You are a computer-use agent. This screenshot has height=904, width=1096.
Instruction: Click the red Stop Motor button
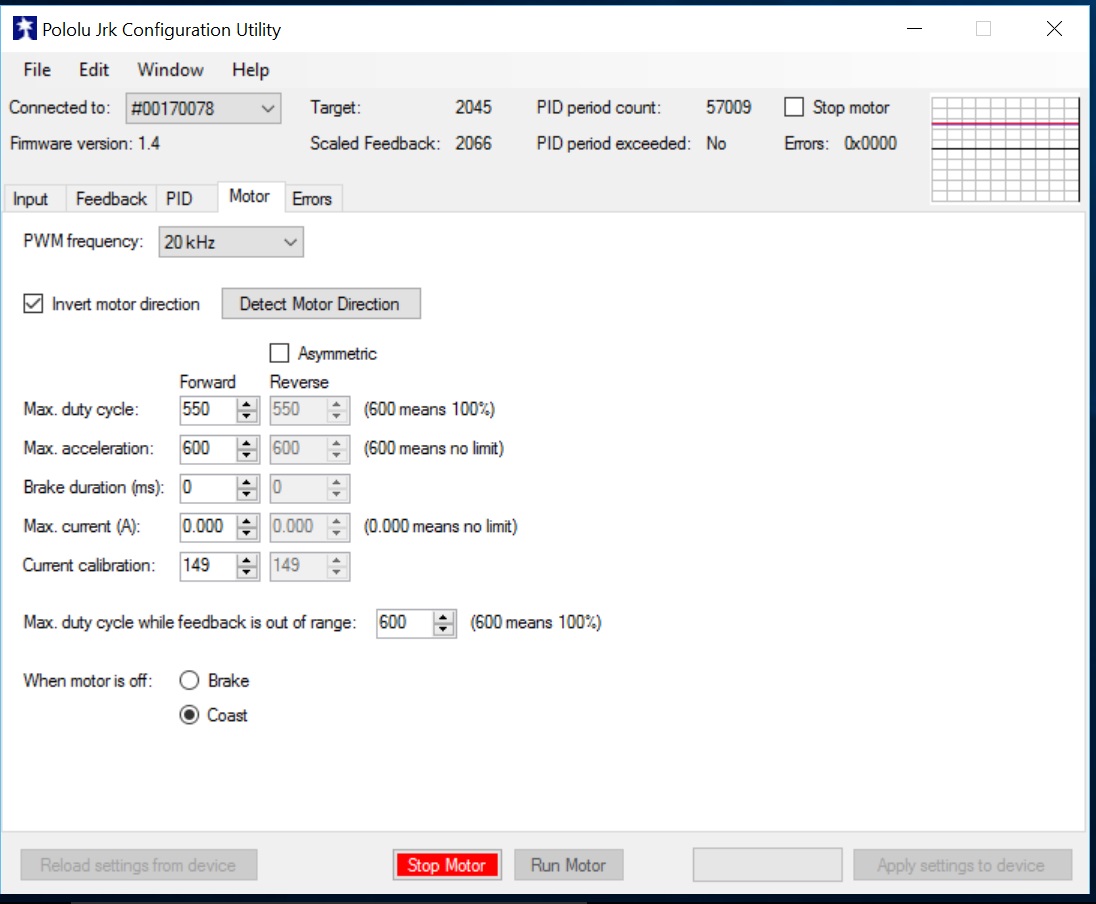click(x=447, y=865)
